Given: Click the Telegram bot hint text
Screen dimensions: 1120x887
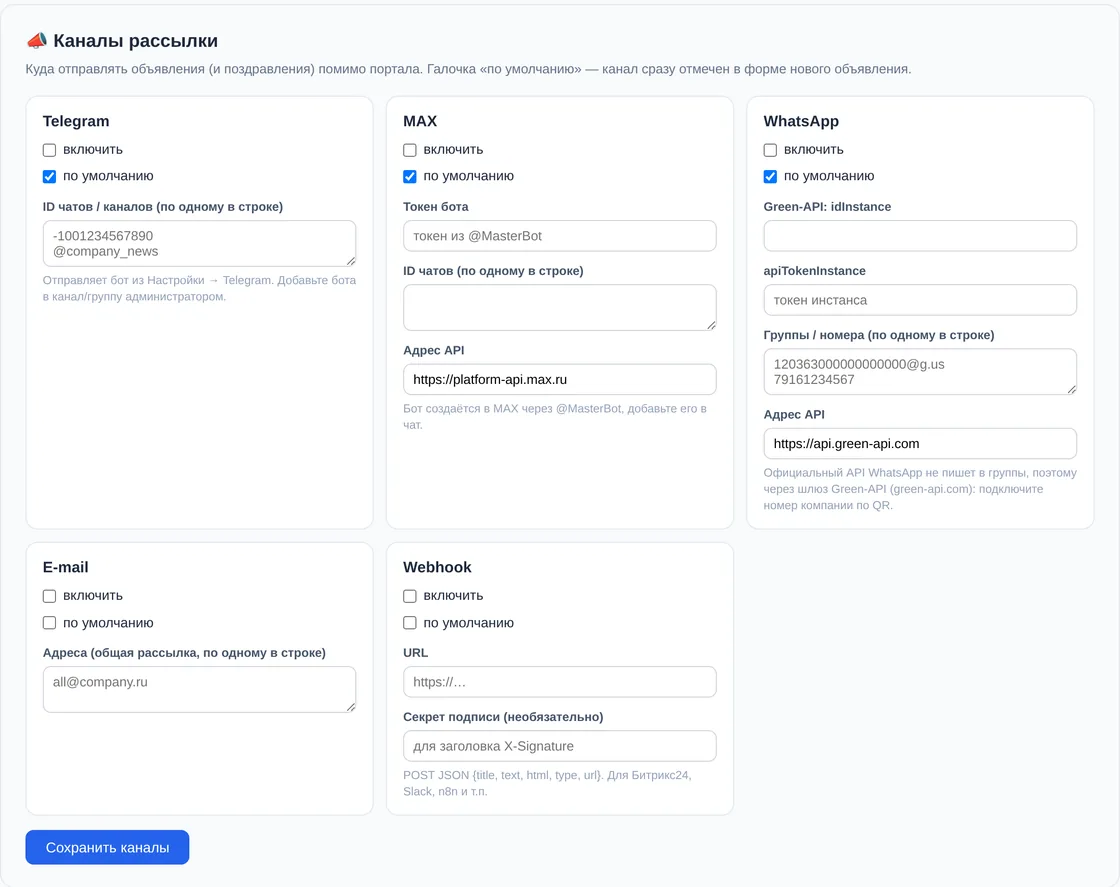Looking at the screenshot, I should click(199, 289).
